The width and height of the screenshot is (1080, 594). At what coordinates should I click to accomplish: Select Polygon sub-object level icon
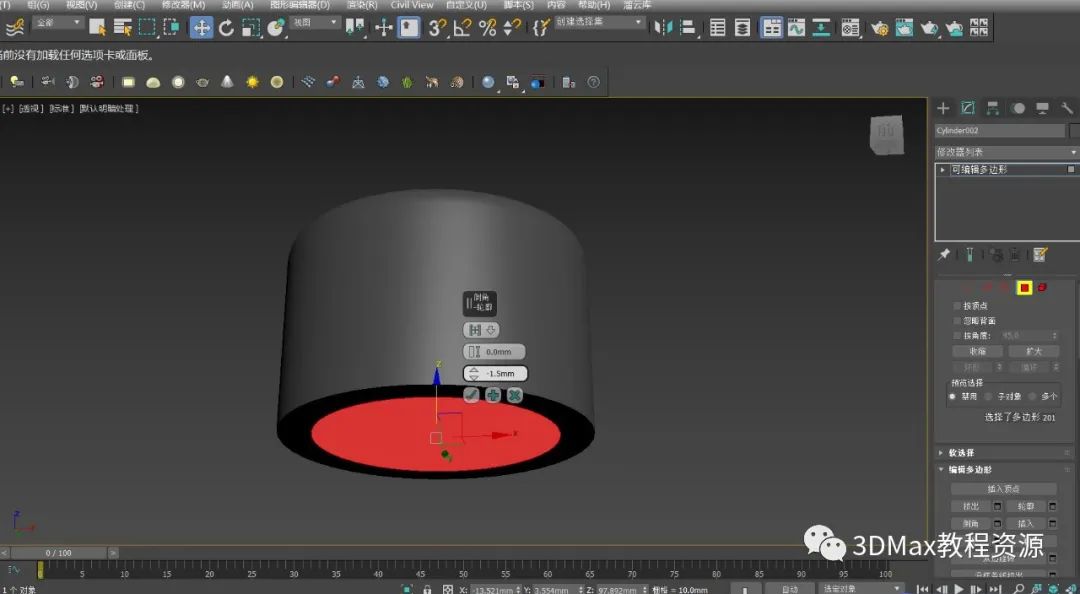click(x=1024, y=288)
